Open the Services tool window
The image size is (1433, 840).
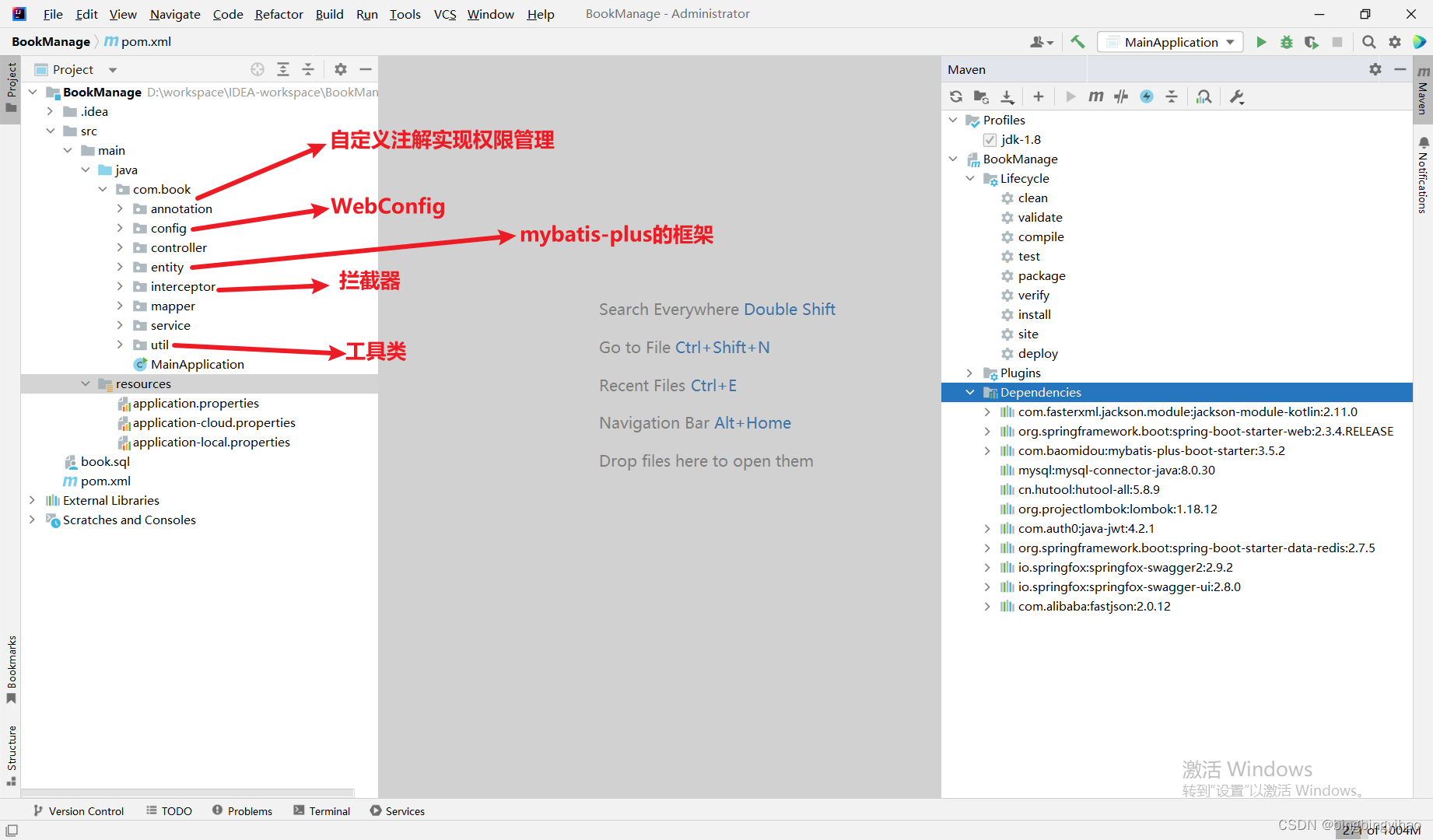(398, 810)
